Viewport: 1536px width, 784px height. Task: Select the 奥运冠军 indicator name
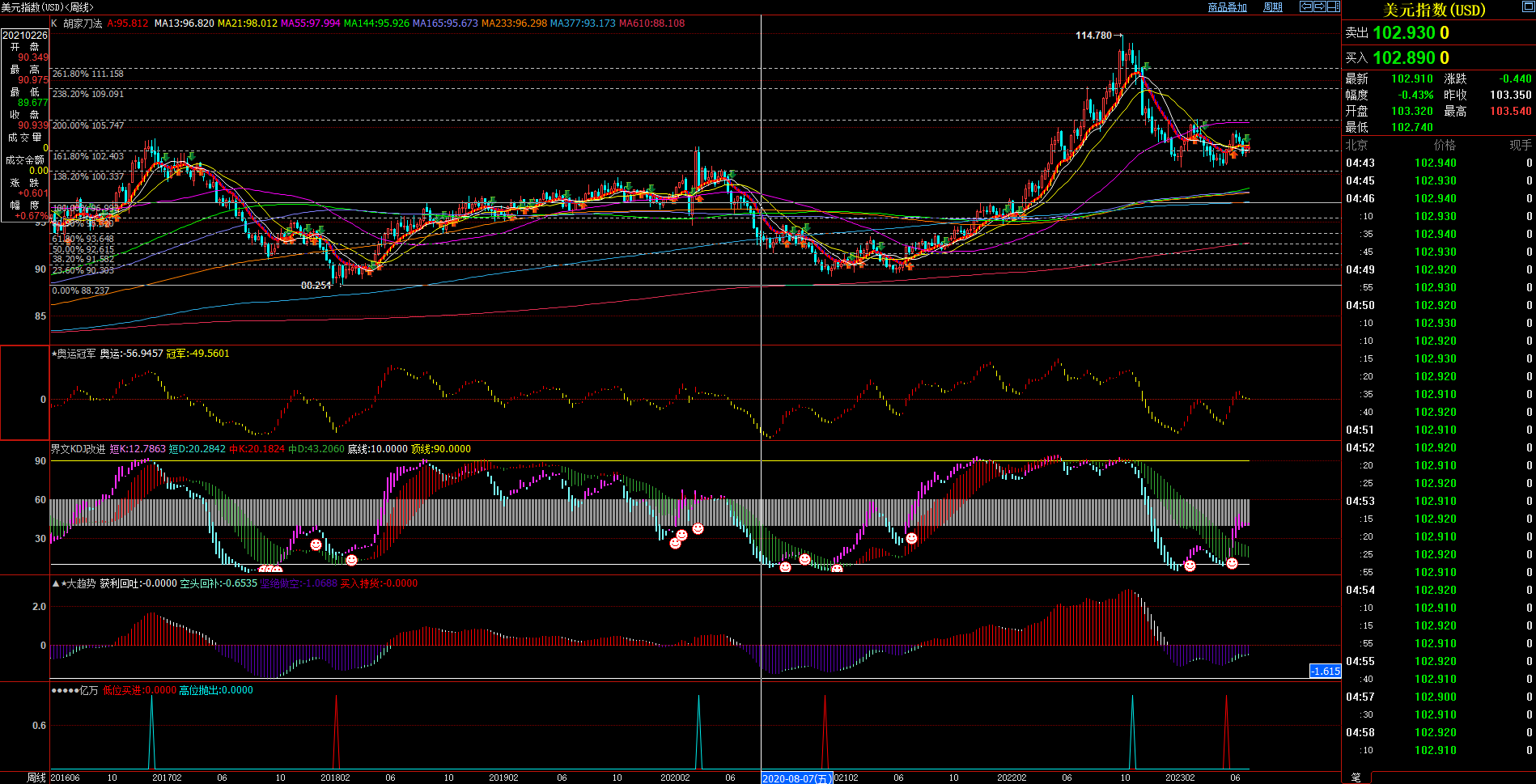coord(76,354)
